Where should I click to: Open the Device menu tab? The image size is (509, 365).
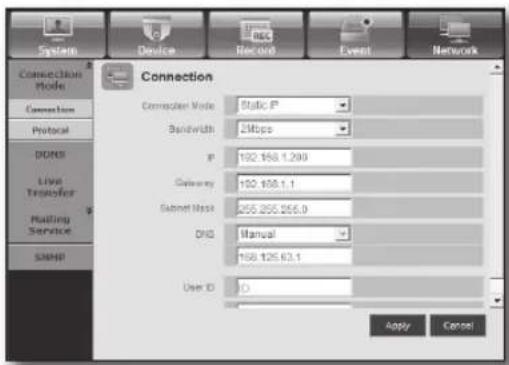[156, 35]
